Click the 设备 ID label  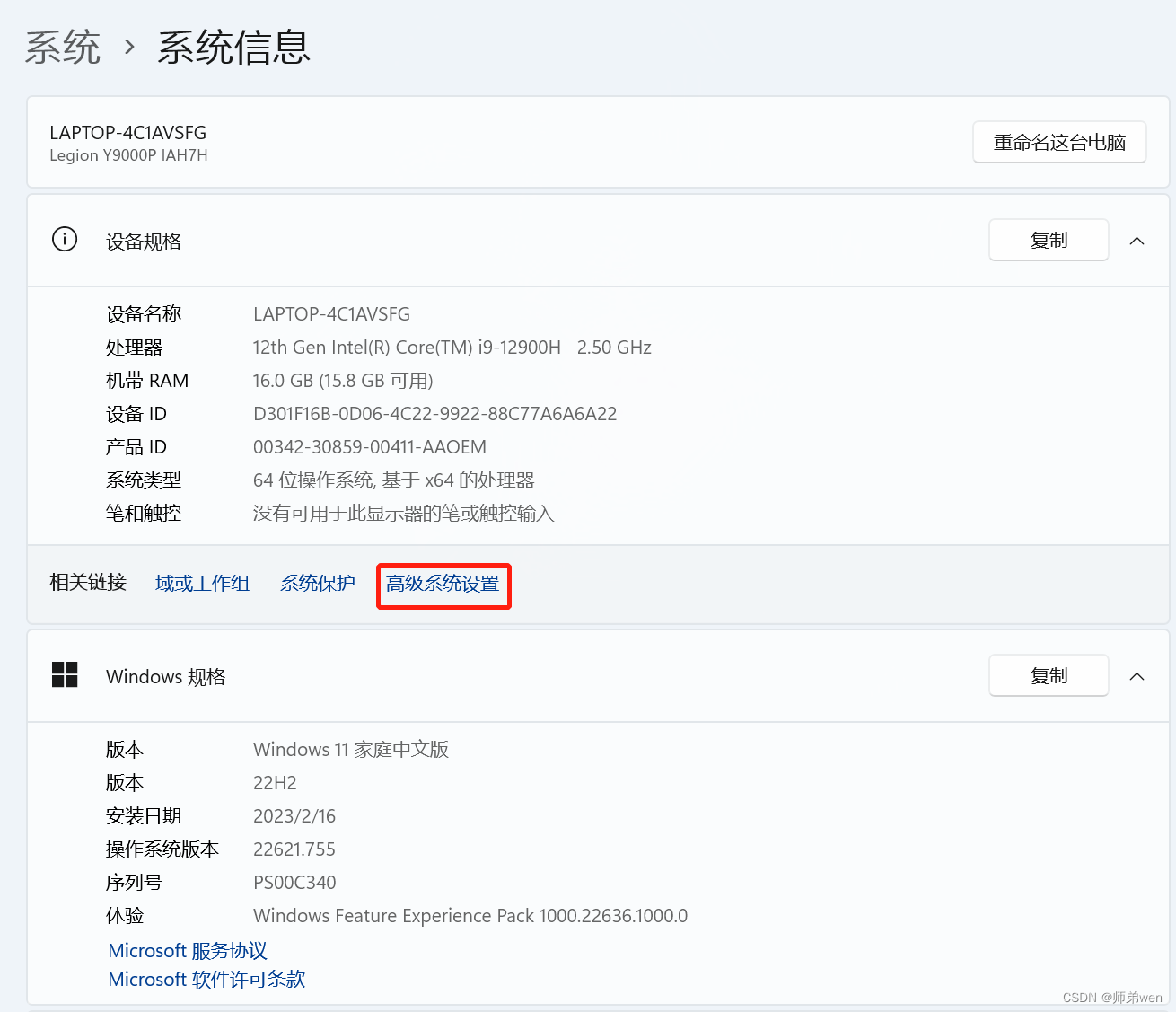[136, 414]
